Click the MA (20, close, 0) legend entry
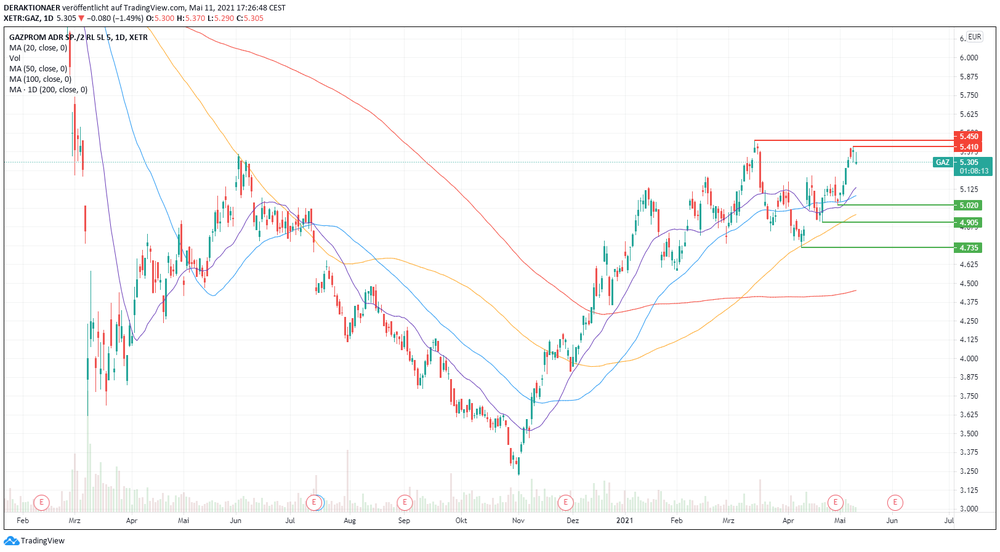Screen dimensions: 1000x552 [38, 48]
